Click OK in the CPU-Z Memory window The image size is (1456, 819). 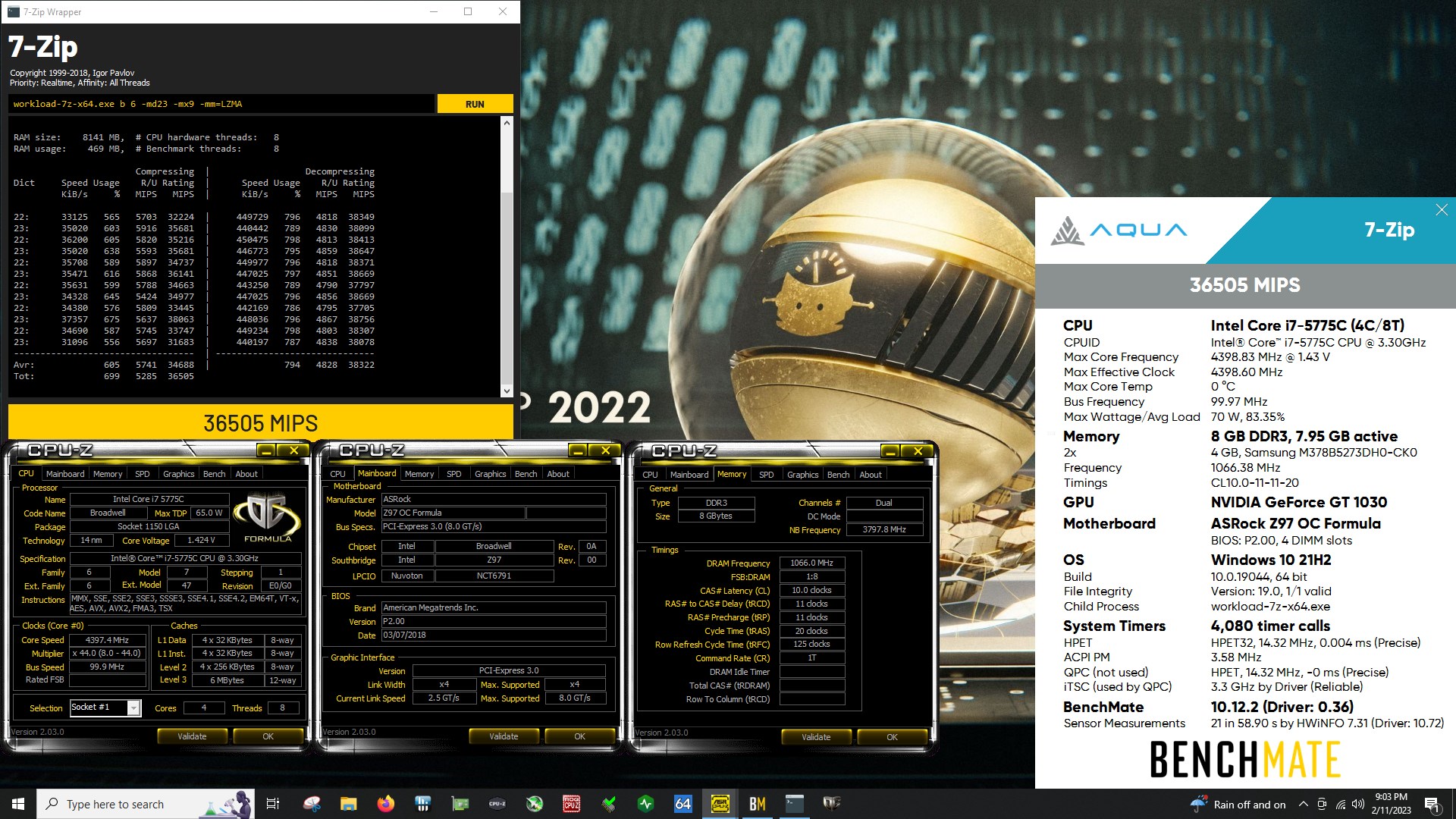(892, 737)
